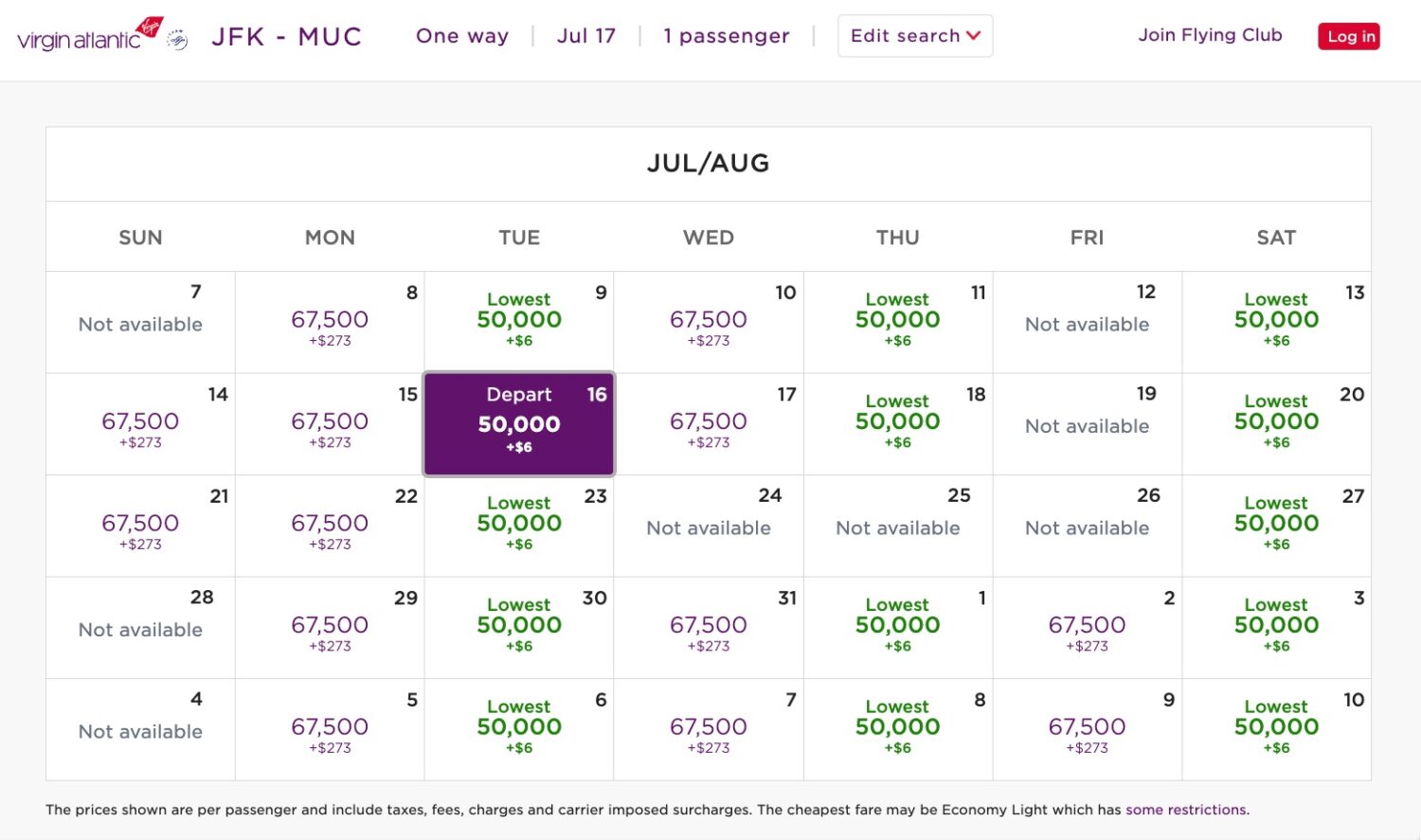Follow the some restrictions link
This screenshot has width=1421, height=840.
pos(1186,810)
